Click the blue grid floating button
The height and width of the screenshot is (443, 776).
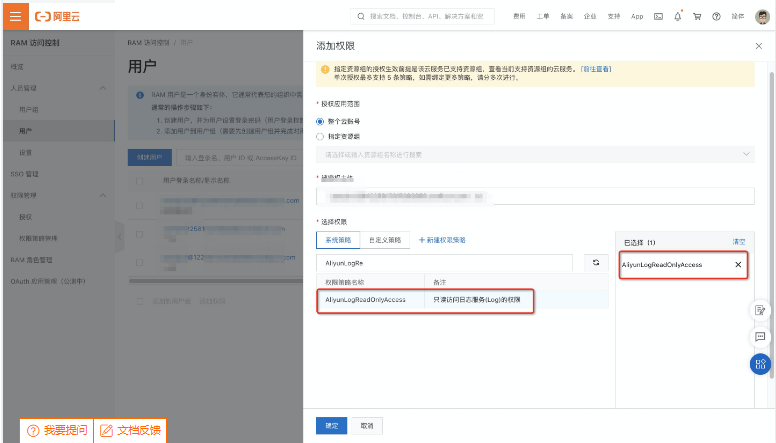[x=760, y=364]
